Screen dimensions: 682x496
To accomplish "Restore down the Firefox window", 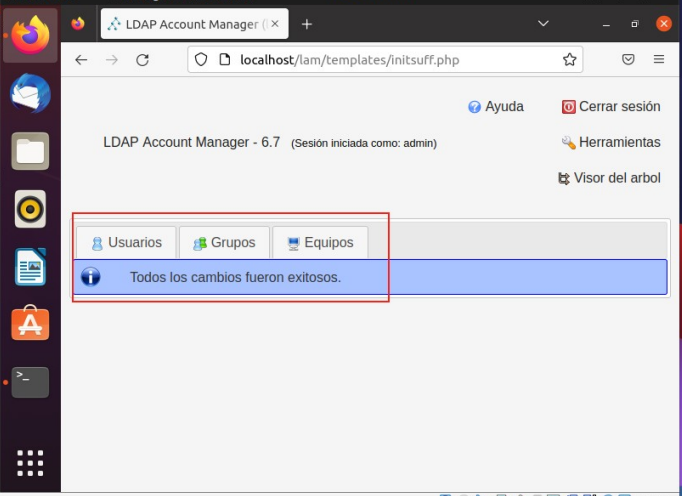I will [x=635, y=24].
